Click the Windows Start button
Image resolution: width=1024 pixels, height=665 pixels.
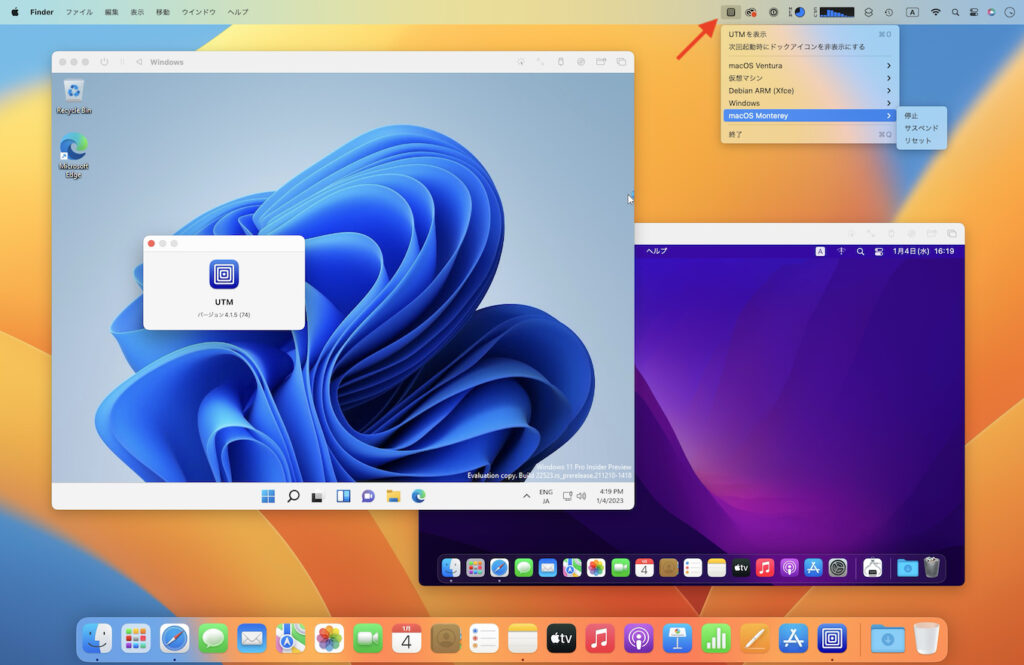tap(268, 494)
